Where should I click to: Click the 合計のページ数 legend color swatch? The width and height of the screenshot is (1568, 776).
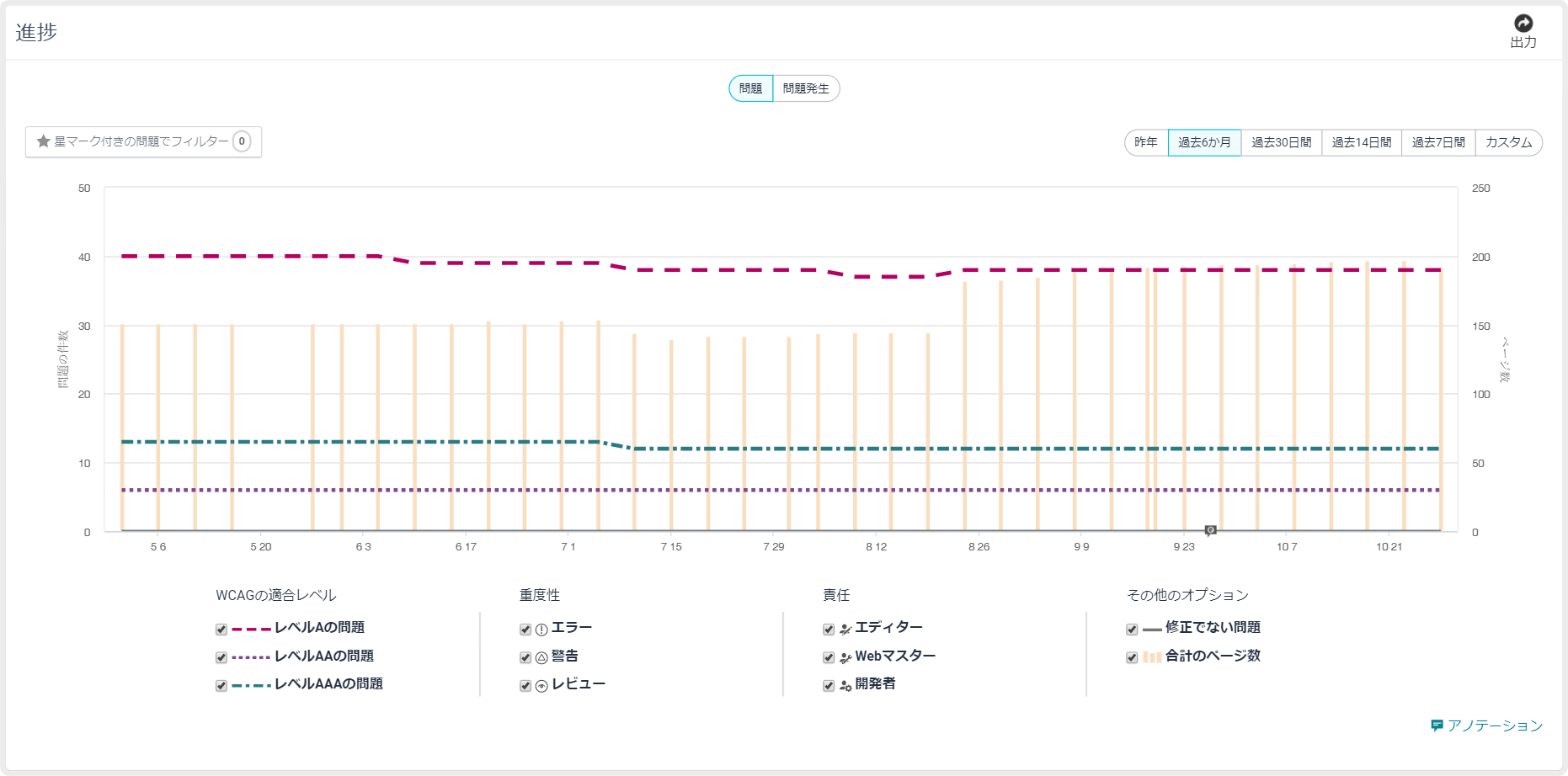(x=1152, y=657)
